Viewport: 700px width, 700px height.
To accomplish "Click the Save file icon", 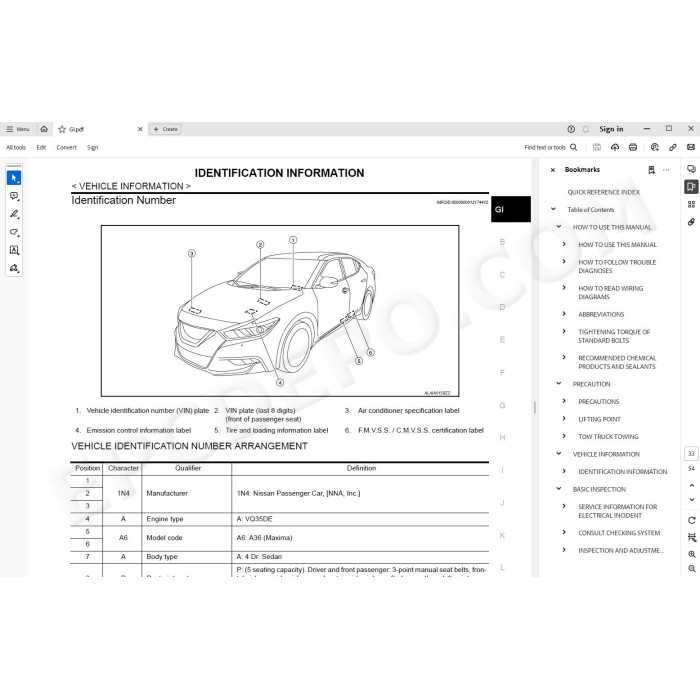I will point(596,147).
